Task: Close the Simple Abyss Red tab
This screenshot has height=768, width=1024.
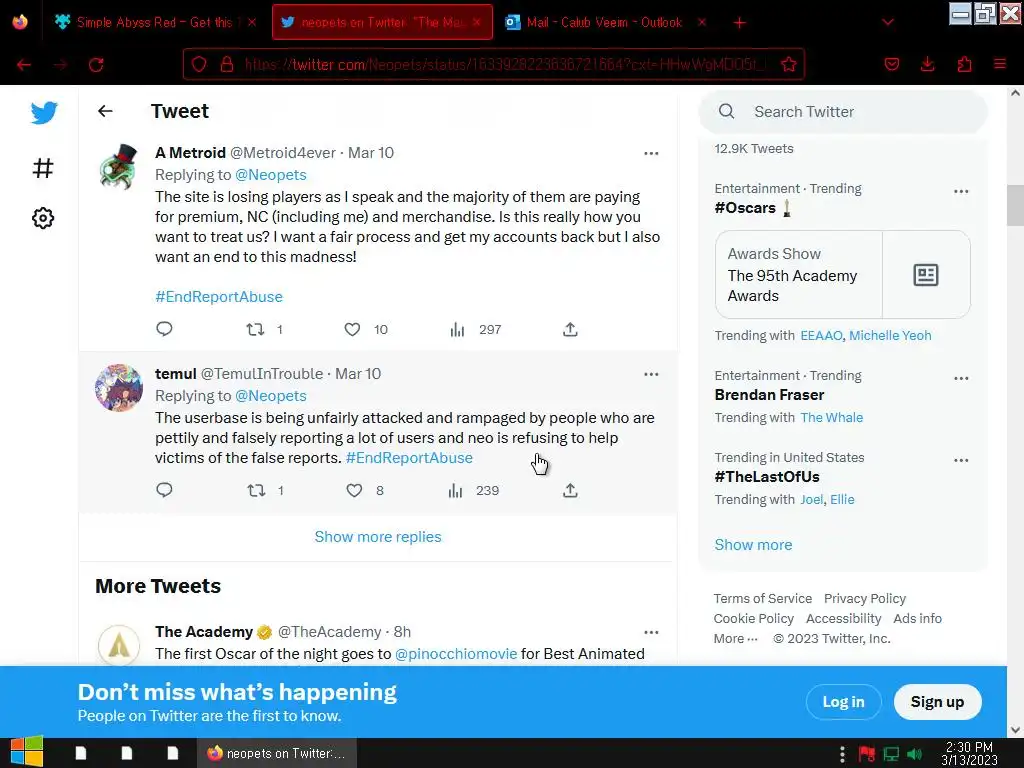Action: [x=251, y=22]
